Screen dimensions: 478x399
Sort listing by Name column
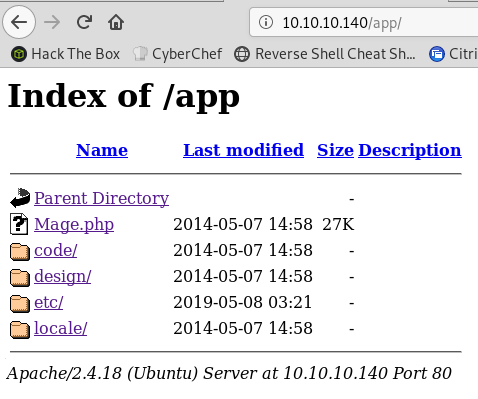(x=102, y=150)
